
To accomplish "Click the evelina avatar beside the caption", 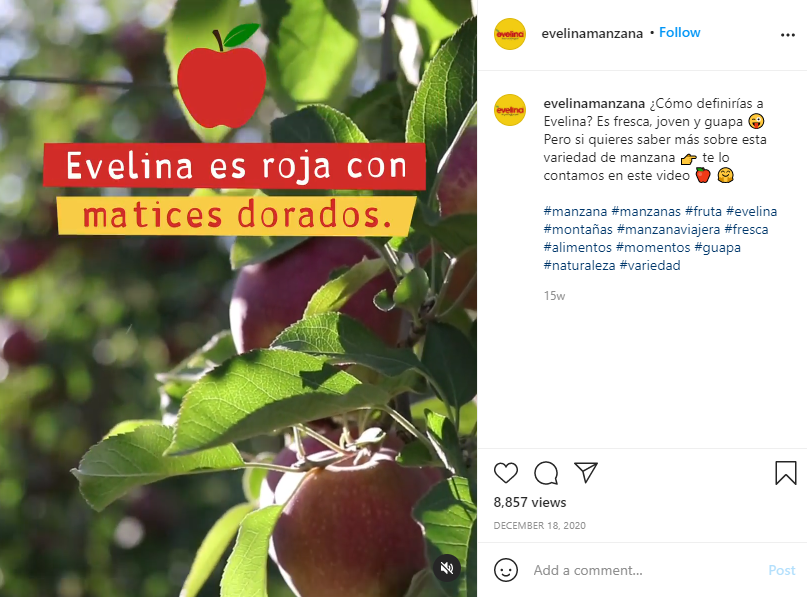I will click(x=510, y=110).
